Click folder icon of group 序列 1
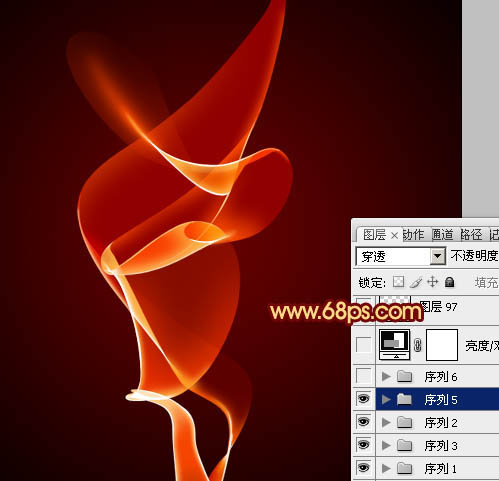Screen dimensions: 499x481 point(404,468)
